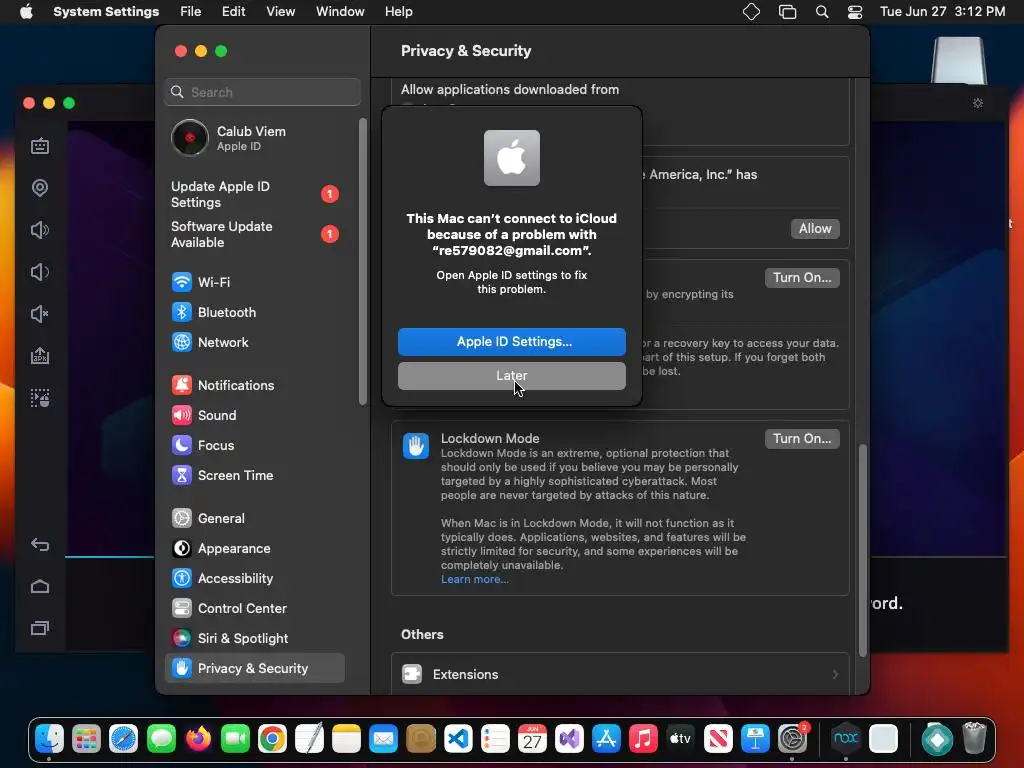Image resolution: width=1024 pixels, height=768 pixels.
Task: Open Google Chrome from the Dock
Action: (x=272, y=739)
